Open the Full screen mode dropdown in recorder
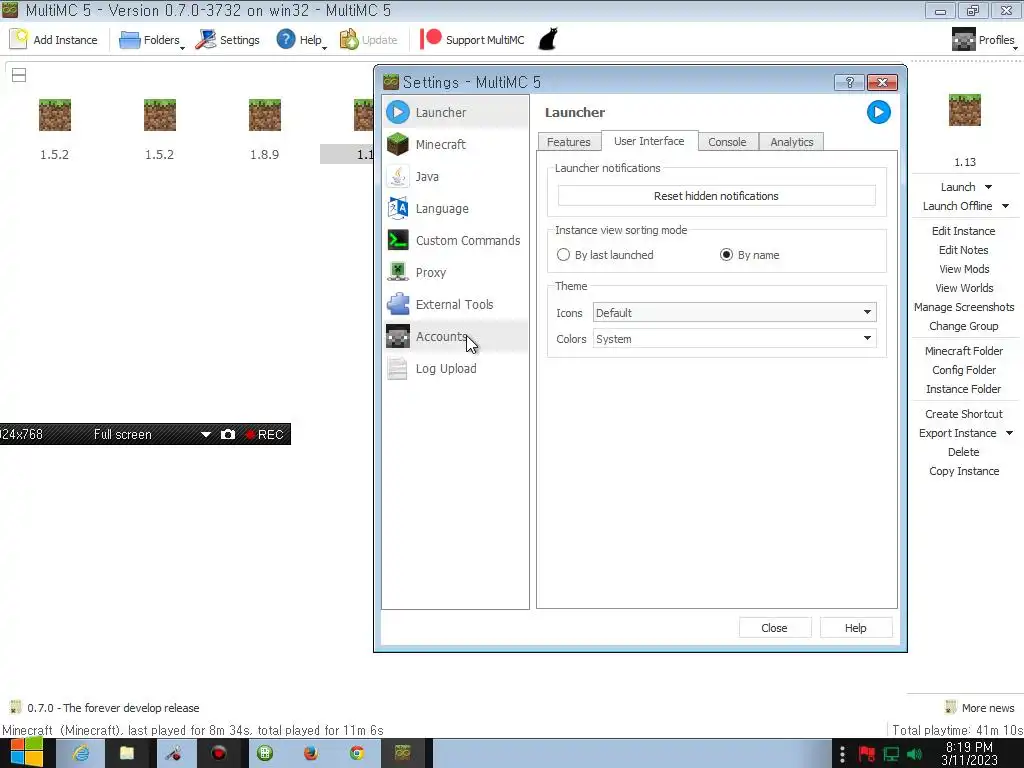1024x768 pixels. 205,434
